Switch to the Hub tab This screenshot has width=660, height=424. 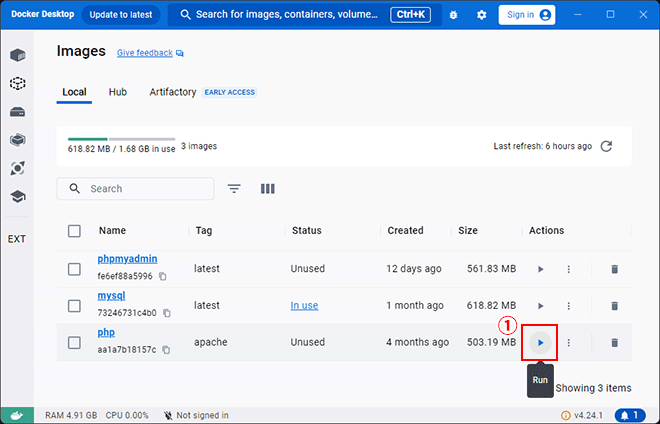[118, 92]
